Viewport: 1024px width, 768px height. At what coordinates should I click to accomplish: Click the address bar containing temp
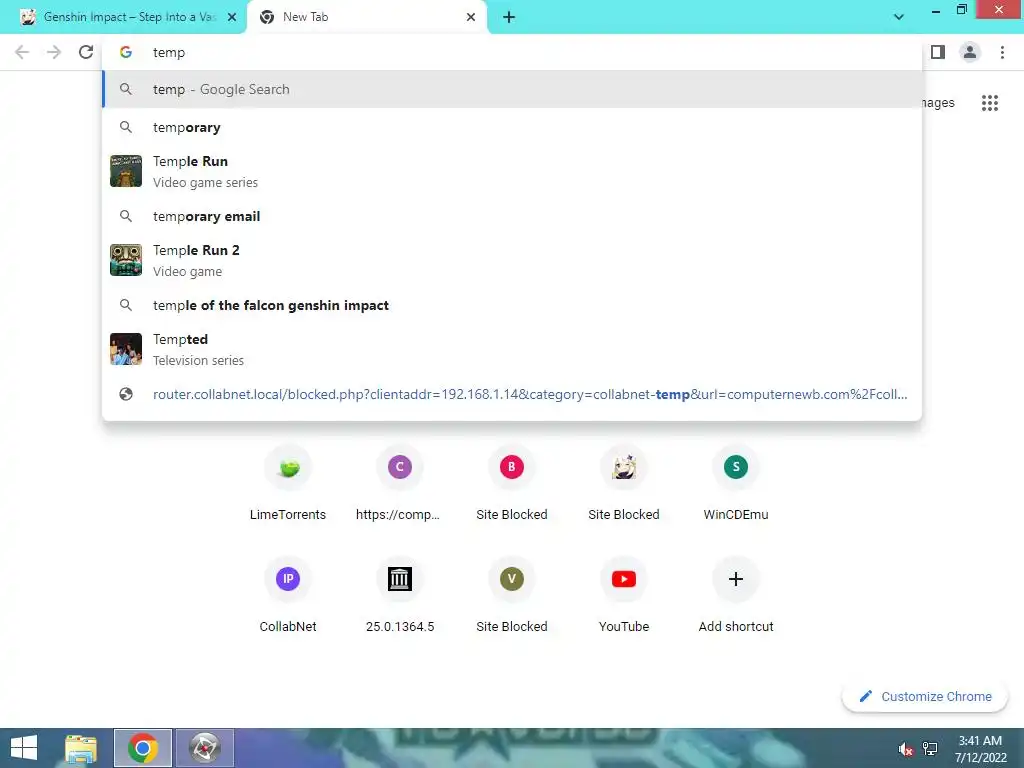[512, 52]
